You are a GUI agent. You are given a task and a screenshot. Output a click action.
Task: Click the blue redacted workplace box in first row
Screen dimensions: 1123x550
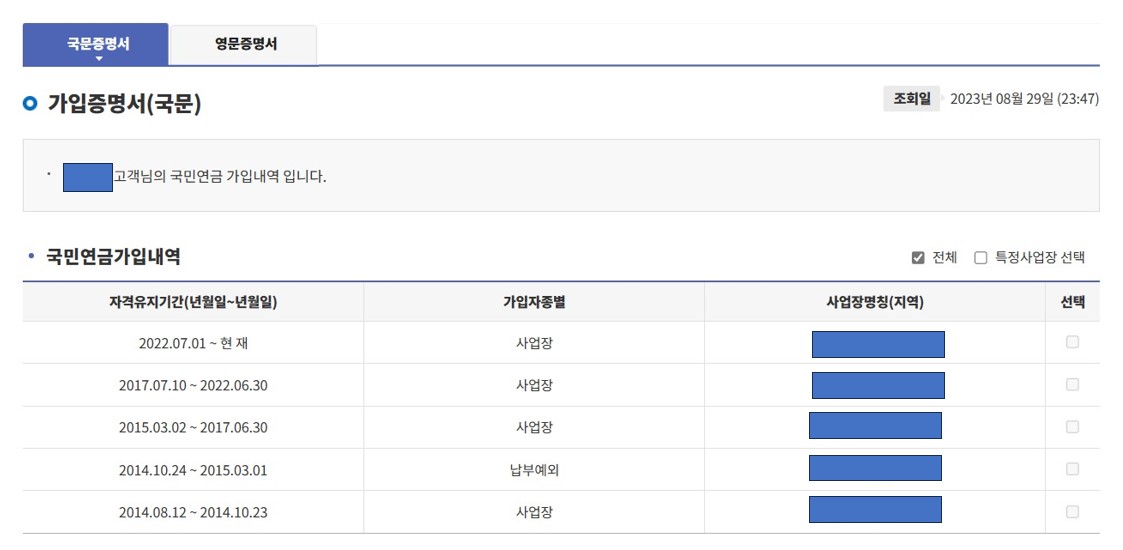[878, 344]
